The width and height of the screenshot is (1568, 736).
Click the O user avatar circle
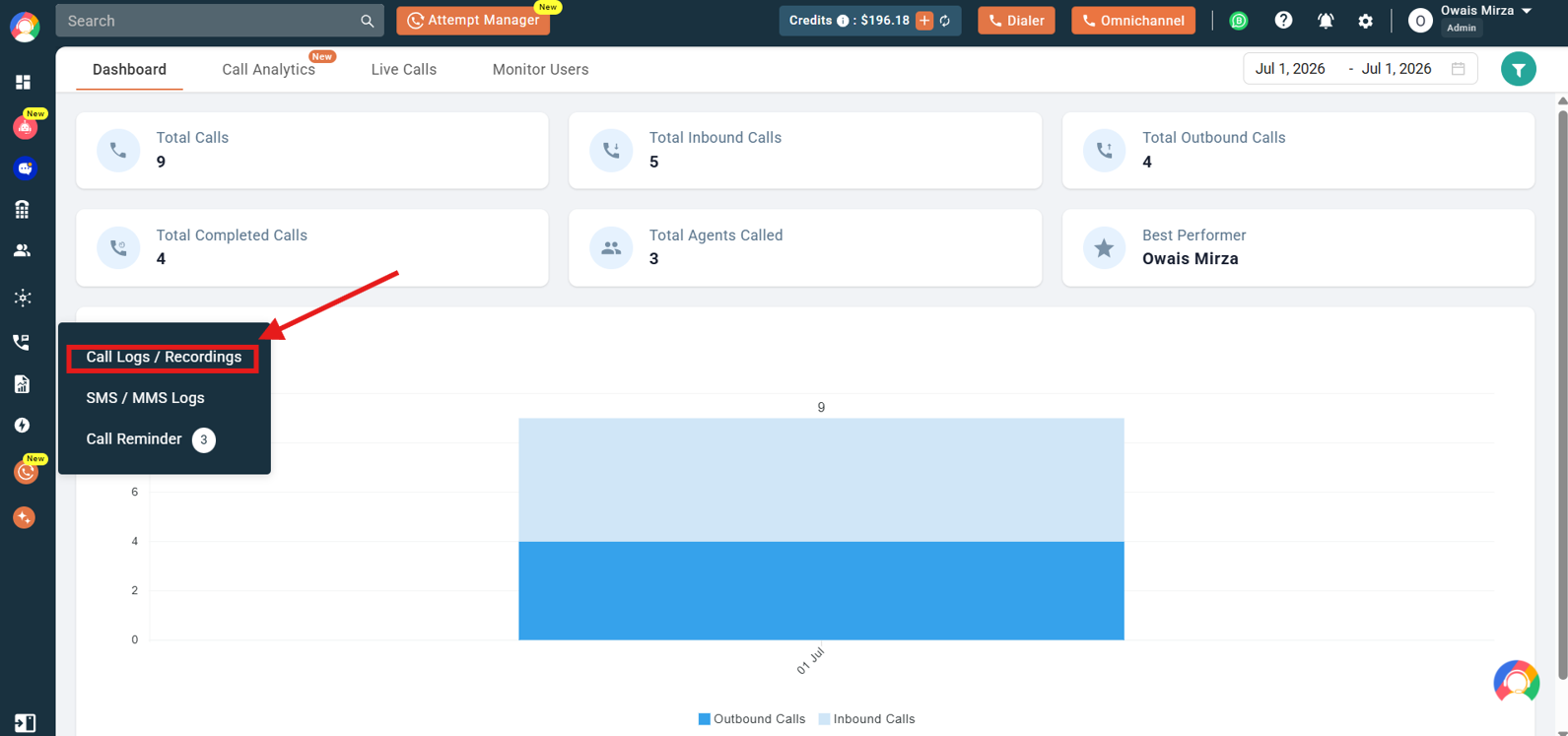pyautogui.click(x=1419, y=21)
